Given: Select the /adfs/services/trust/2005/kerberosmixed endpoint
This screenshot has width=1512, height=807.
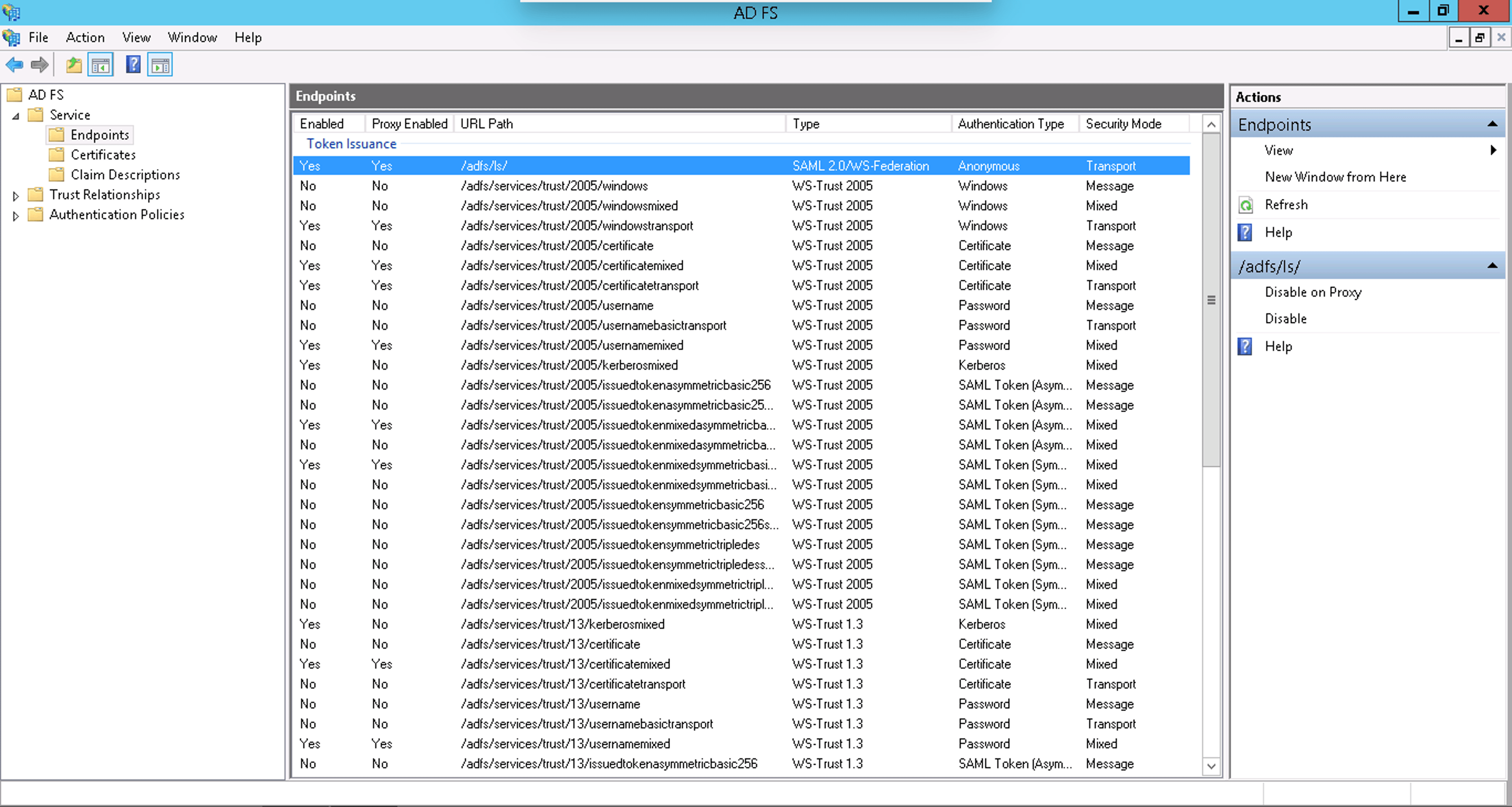Looking at the screenshot, I should click(x=741, y=365).
